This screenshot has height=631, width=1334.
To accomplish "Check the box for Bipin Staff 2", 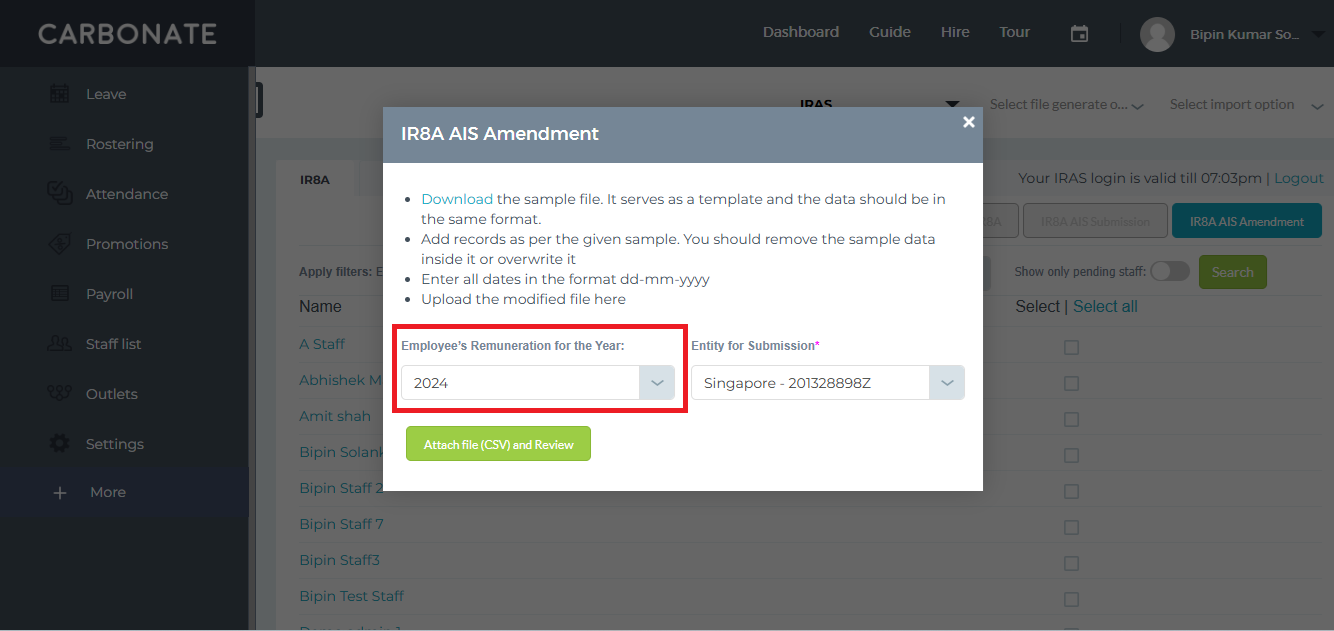I will tap(1071, 491).
